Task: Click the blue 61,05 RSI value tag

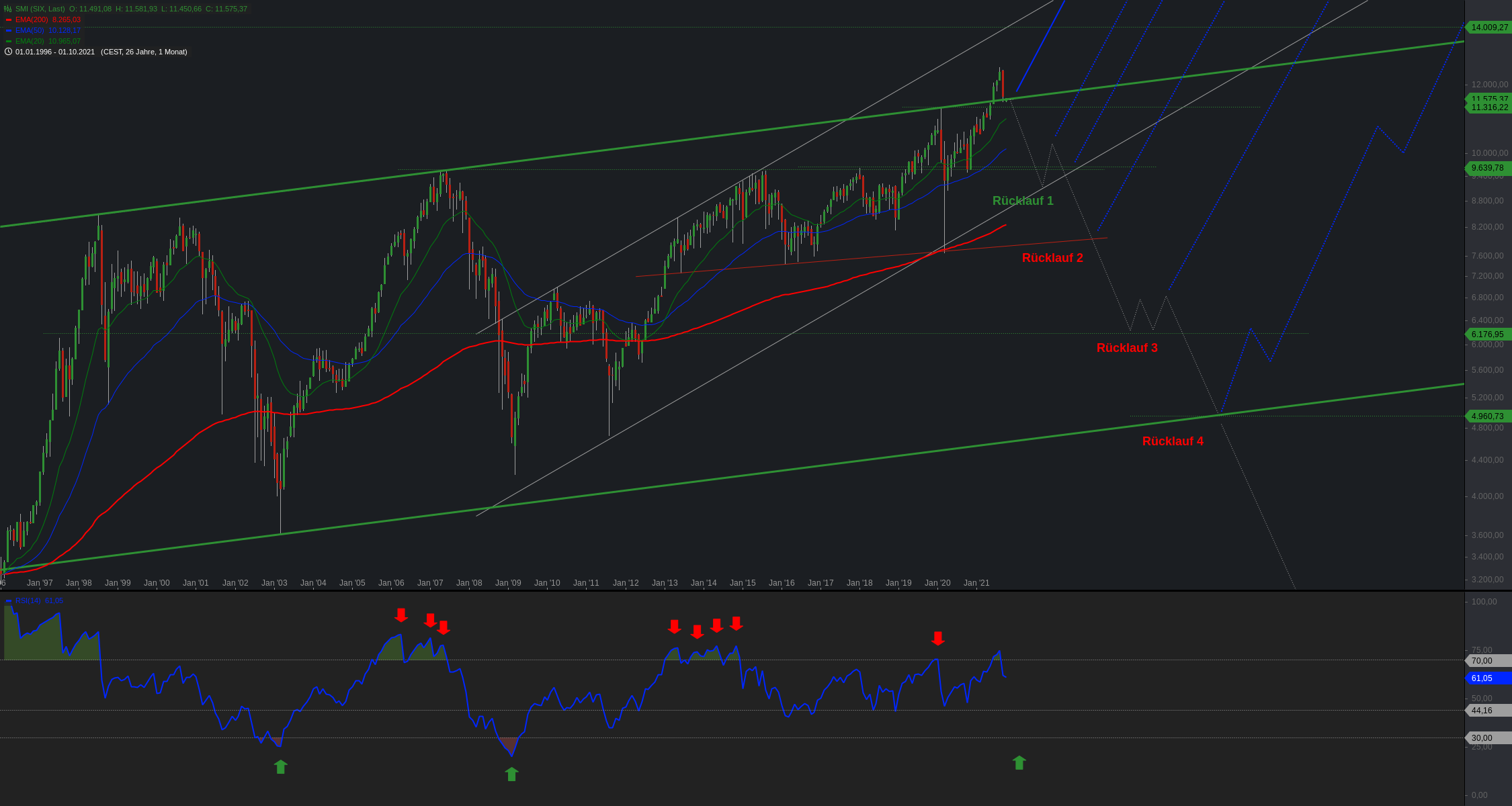Action: [x=1487, y=678]
